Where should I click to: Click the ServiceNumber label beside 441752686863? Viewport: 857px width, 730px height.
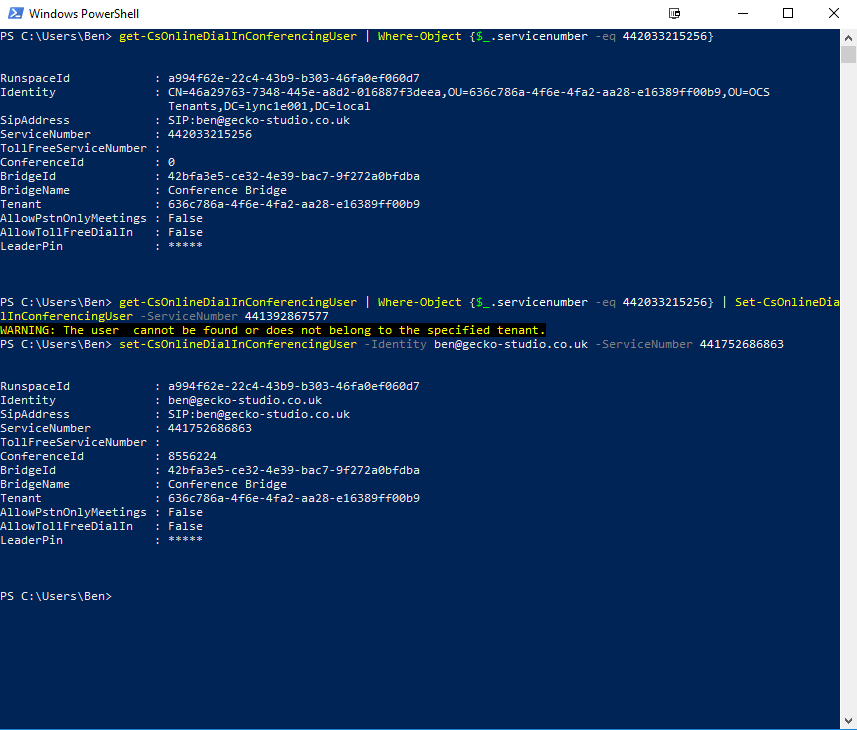pos(45,428)
